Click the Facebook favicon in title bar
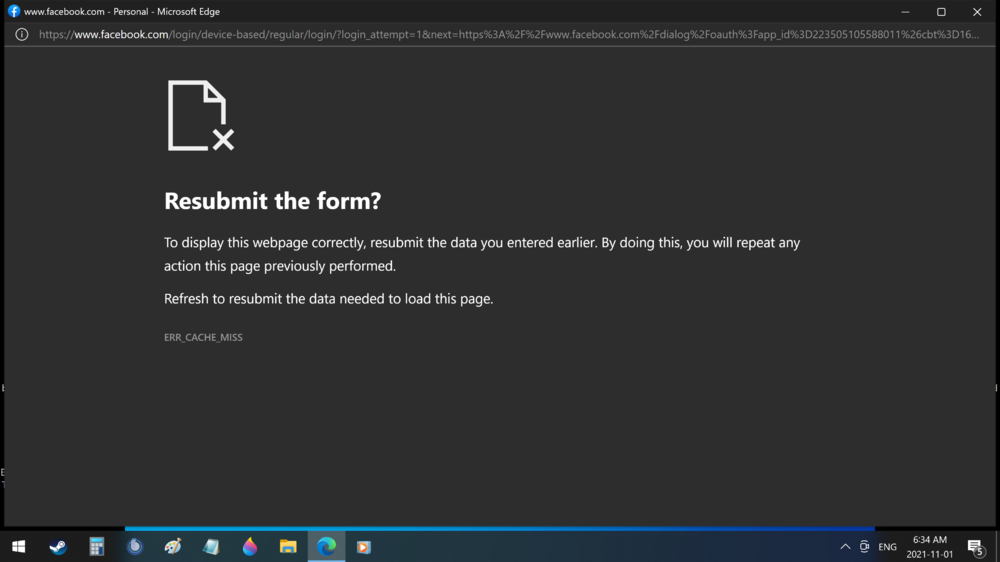Screen dimensions: 1000x562 click(x=14, y=12)
